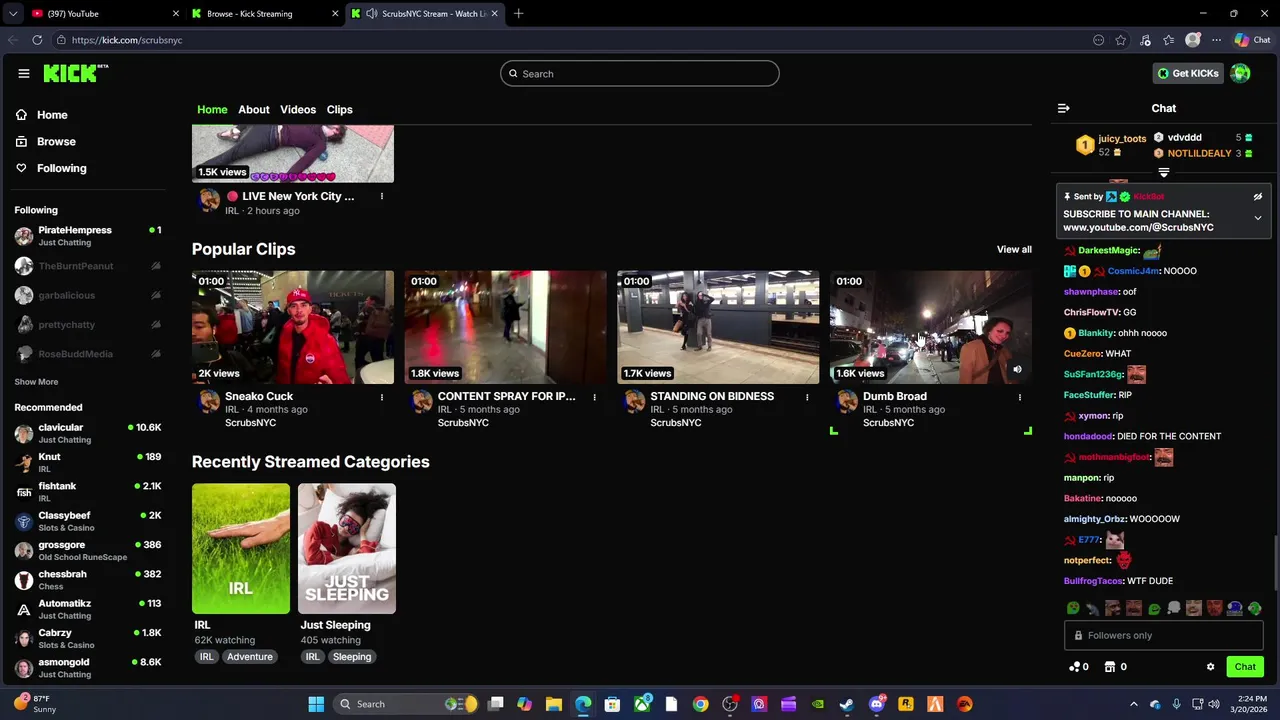Click the search field on Kick
The height and width of the screenshot is (720, 1280).
tap(640, 73)
